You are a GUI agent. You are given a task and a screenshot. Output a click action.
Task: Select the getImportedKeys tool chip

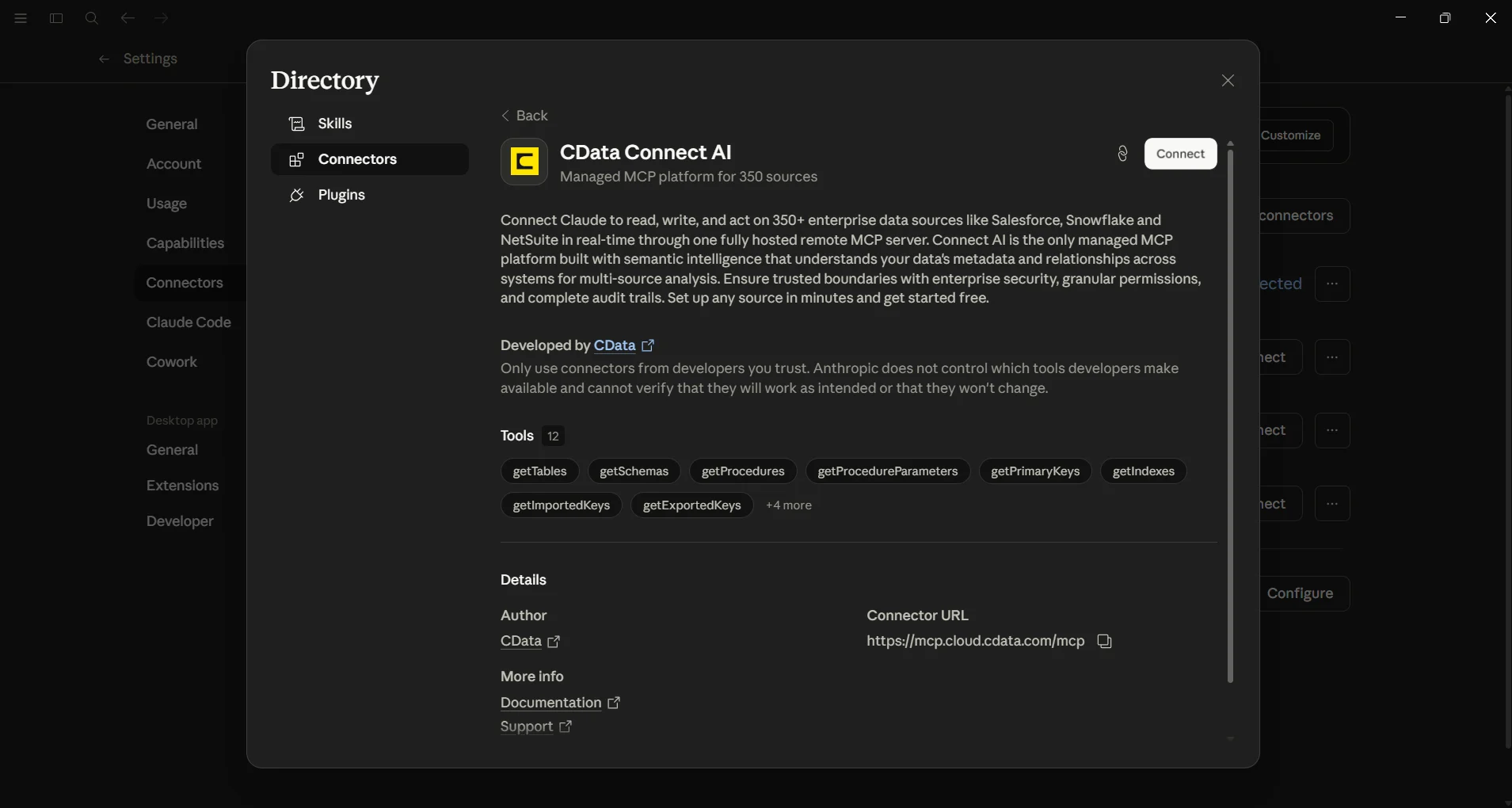(562, 505)
